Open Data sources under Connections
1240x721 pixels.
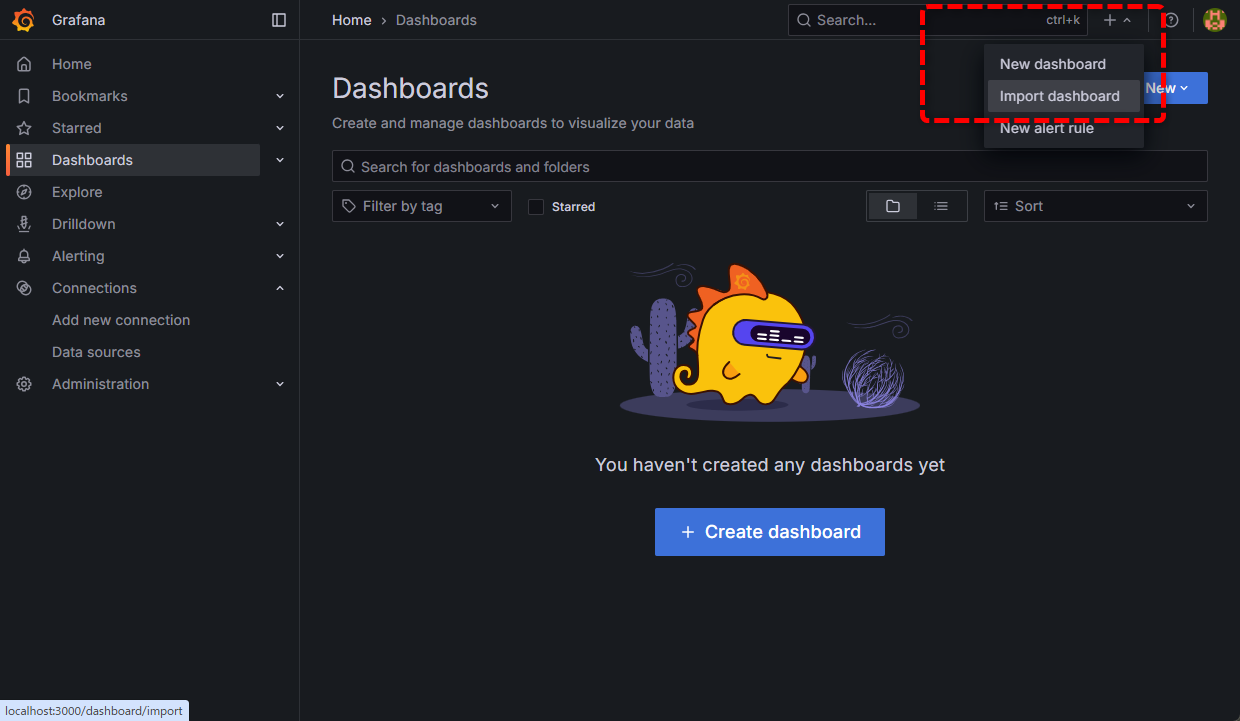tap(96, 352)
